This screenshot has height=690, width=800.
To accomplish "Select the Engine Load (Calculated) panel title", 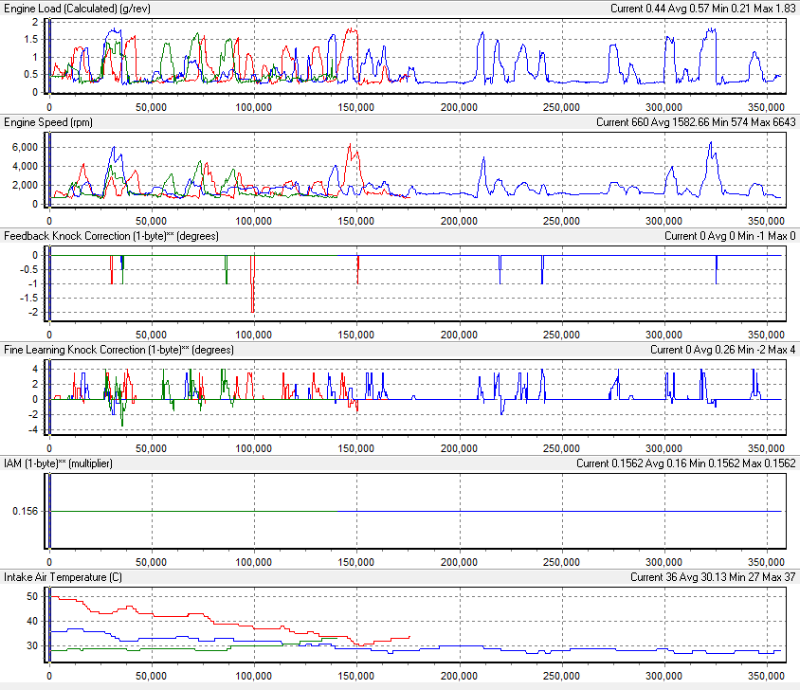I will pos(75,8).
